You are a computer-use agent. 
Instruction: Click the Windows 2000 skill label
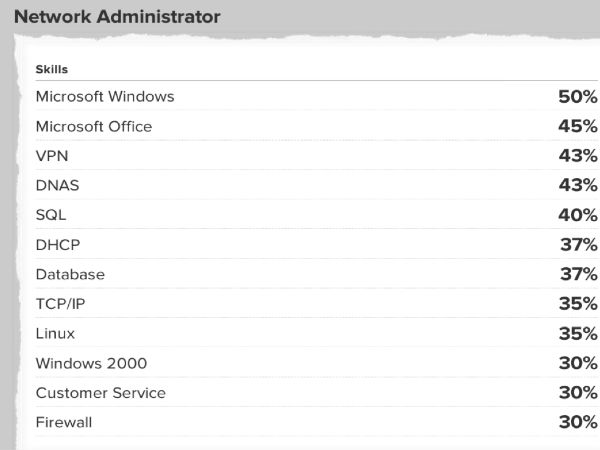91,363
